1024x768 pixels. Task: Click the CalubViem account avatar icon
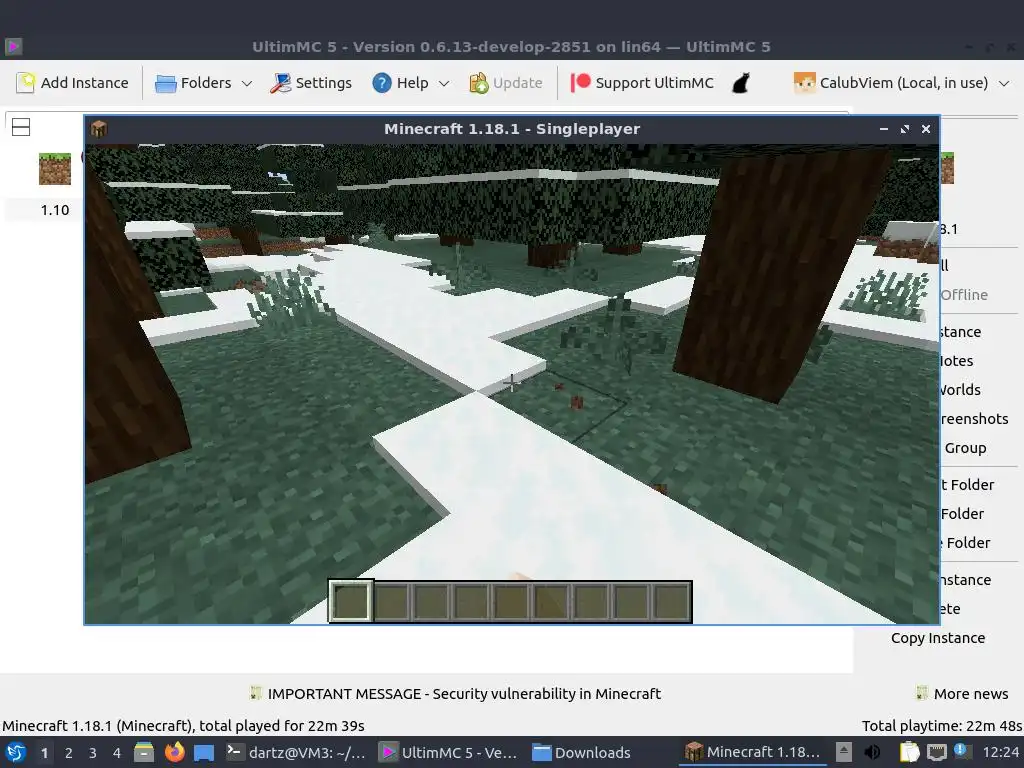[805, 83]
